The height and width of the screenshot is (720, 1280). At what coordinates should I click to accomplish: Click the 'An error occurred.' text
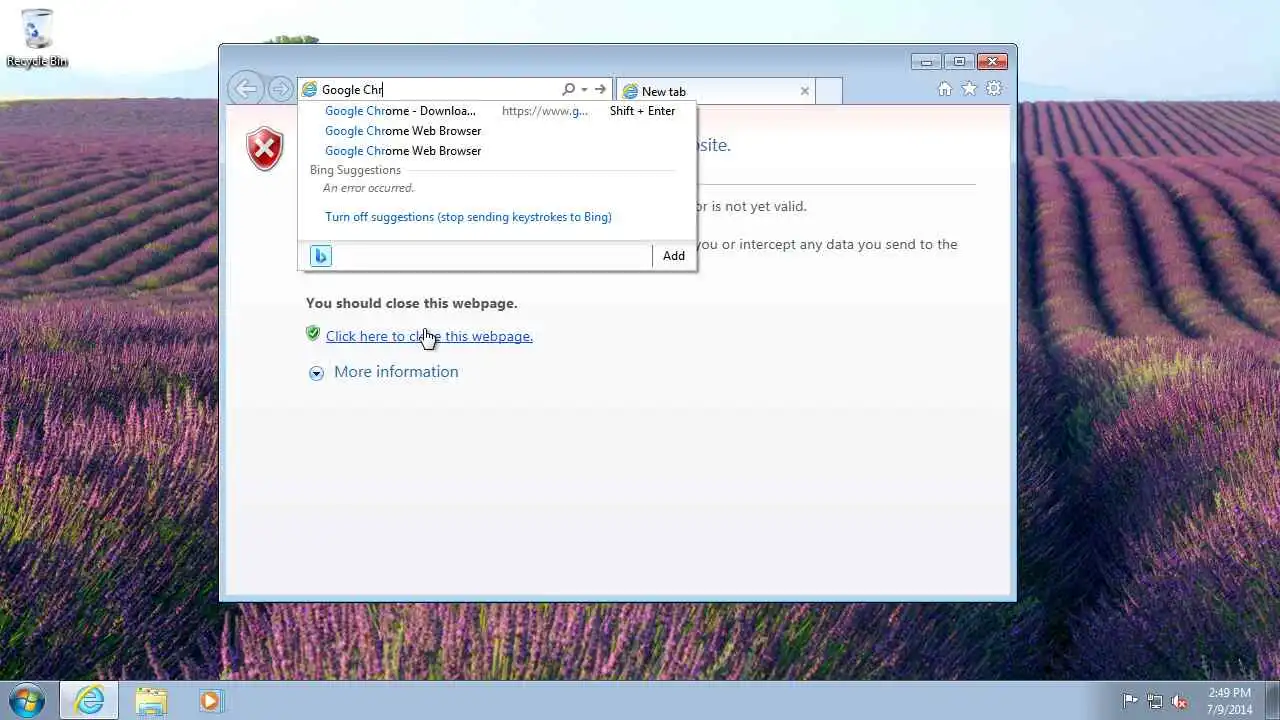click(x=368, y=188)
